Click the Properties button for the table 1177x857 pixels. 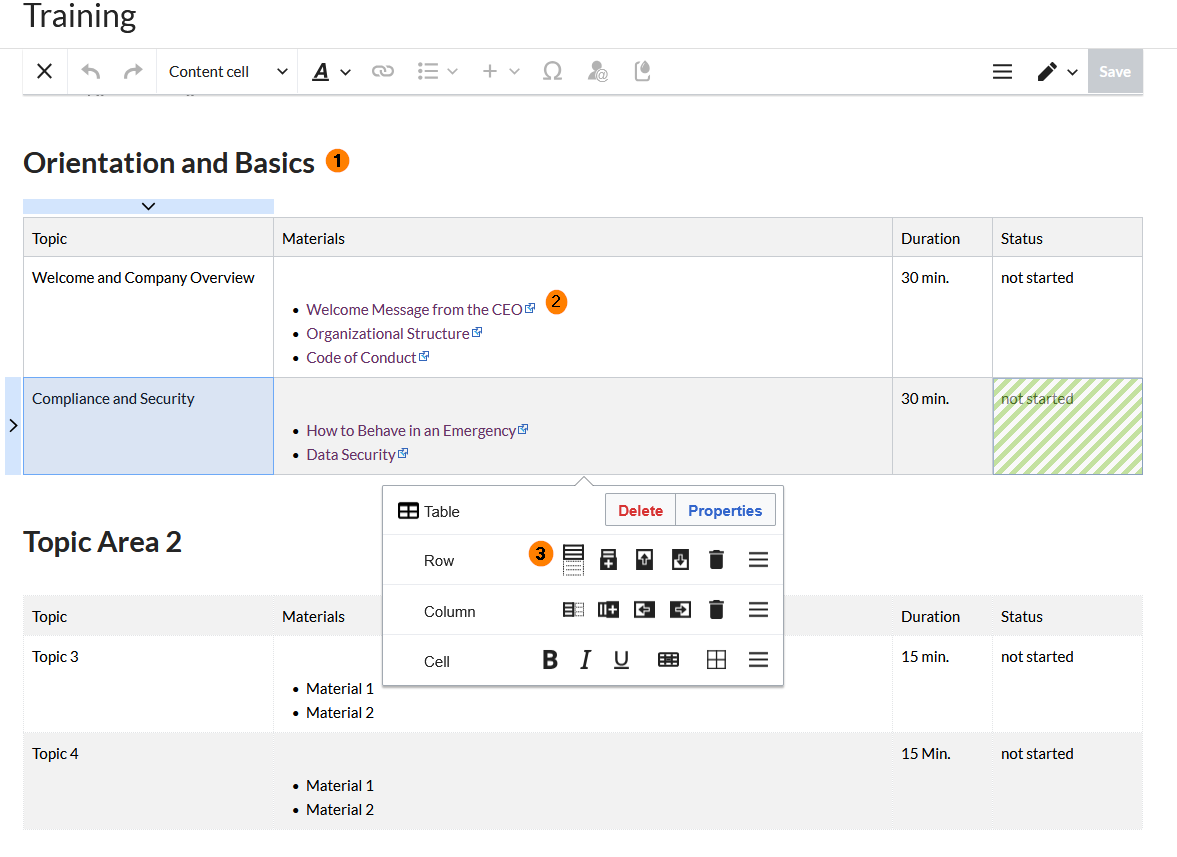pos(725,511)
